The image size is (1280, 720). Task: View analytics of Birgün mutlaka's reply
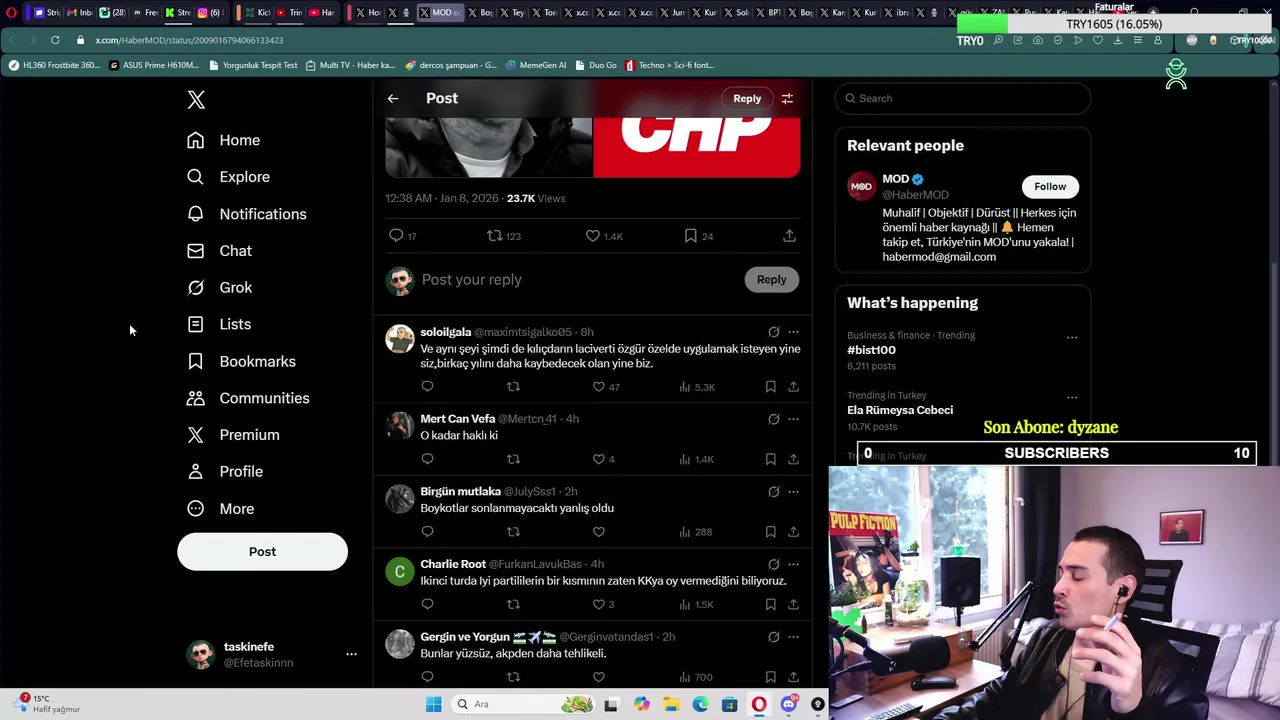pyautogui.click(x=695, y=532)
